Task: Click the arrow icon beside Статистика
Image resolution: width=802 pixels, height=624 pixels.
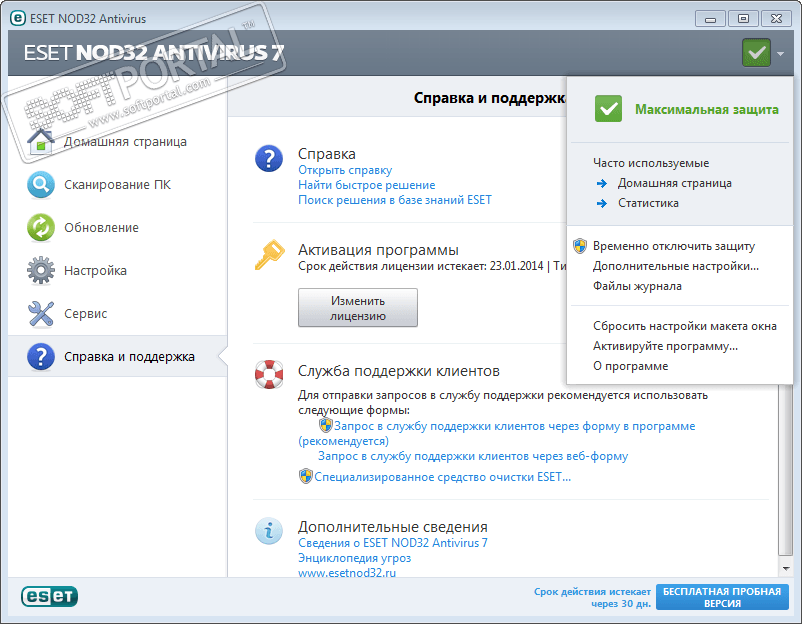Action: coord(602,203)
